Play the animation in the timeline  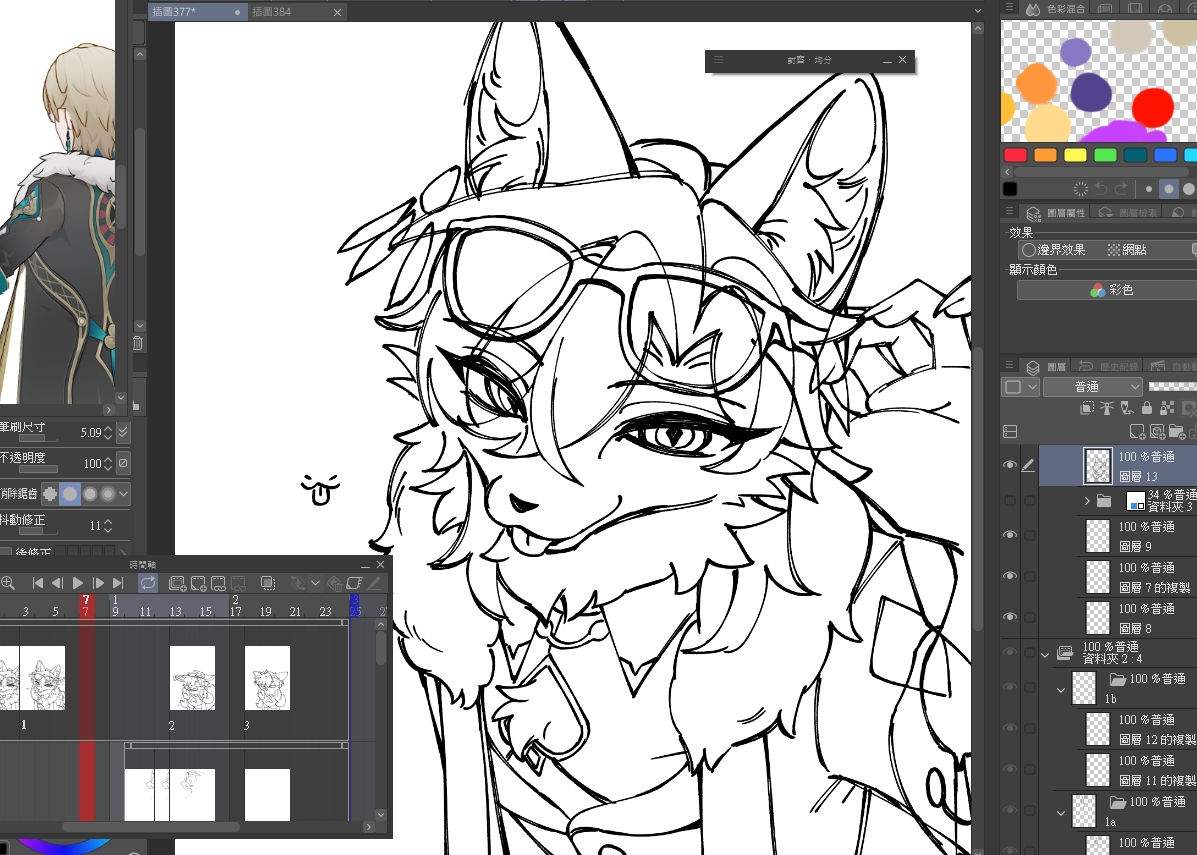[x=78, y=583]
